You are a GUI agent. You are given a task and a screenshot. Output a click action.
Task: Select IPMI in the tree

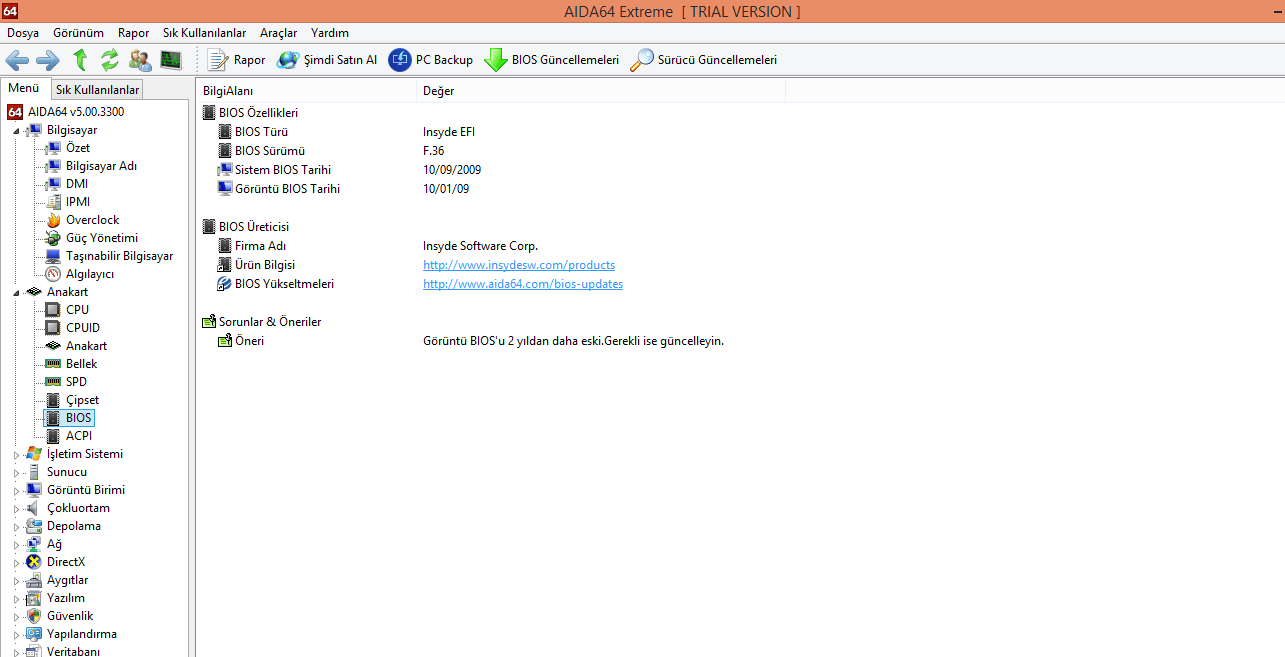coord(78,202)
